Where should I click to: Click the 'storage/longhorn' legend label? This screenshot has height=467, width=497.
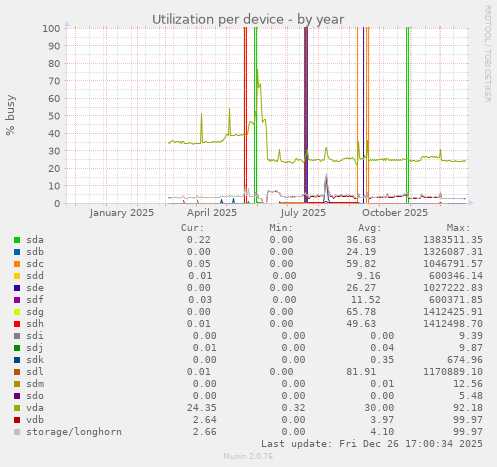click(74, 432)
